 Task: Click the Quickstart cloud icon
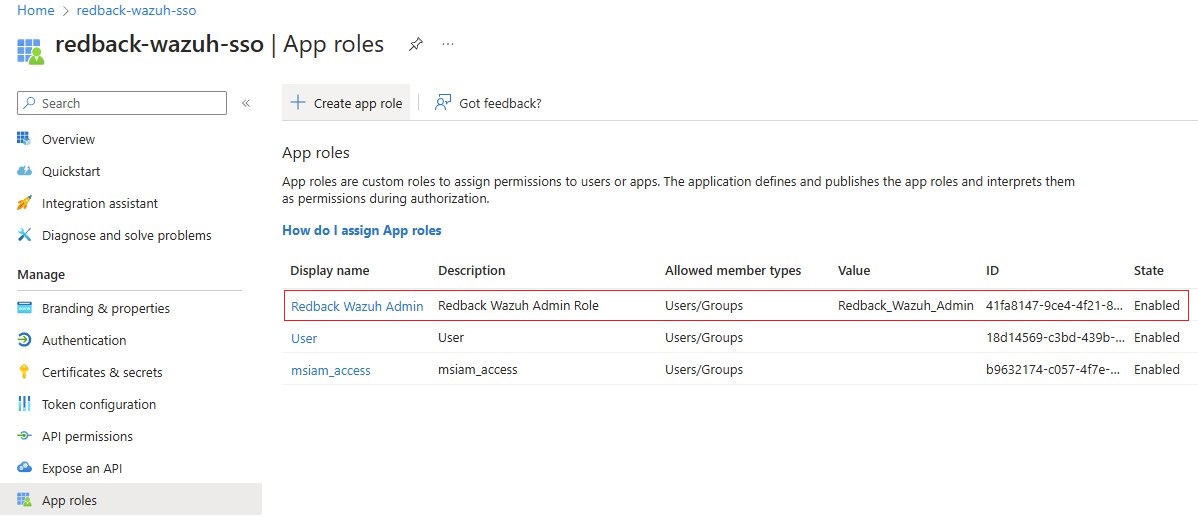pyautogui.click(x=24, y=171)
